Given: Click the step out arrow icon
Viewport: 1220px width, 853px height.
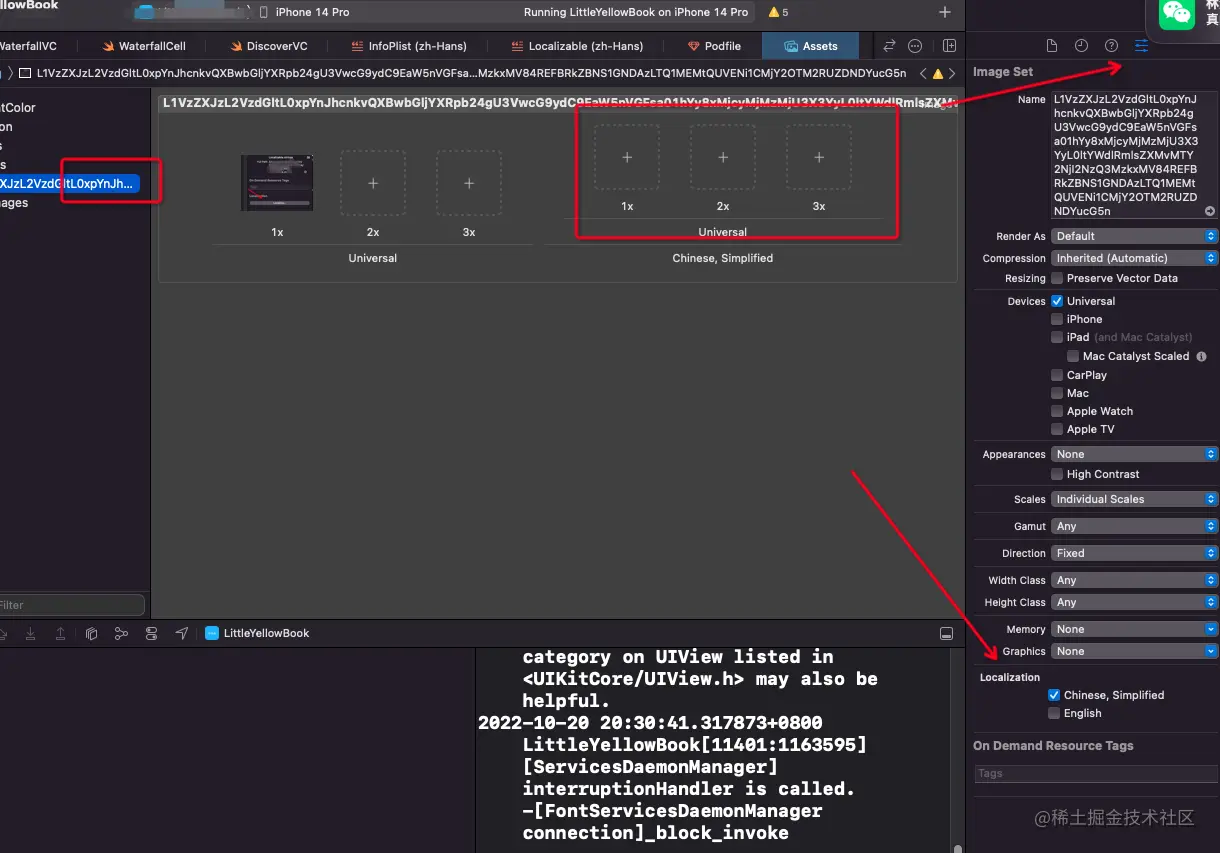Looking at the screenshot, I should click(60, 633).
